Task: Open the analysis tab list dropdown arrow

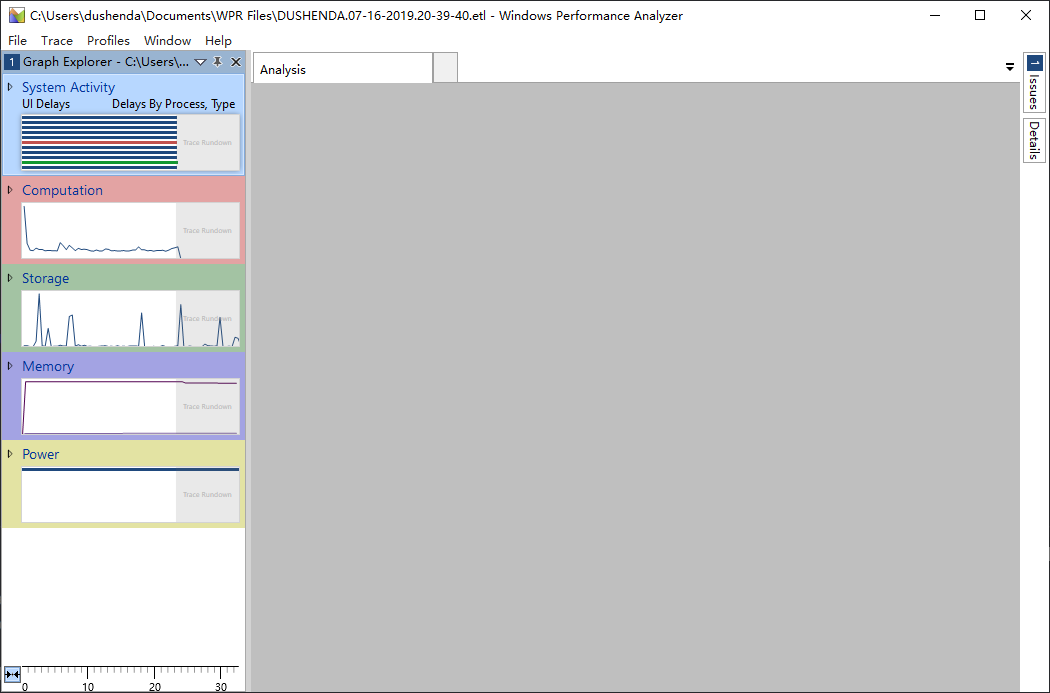Action: point(1009,67)
